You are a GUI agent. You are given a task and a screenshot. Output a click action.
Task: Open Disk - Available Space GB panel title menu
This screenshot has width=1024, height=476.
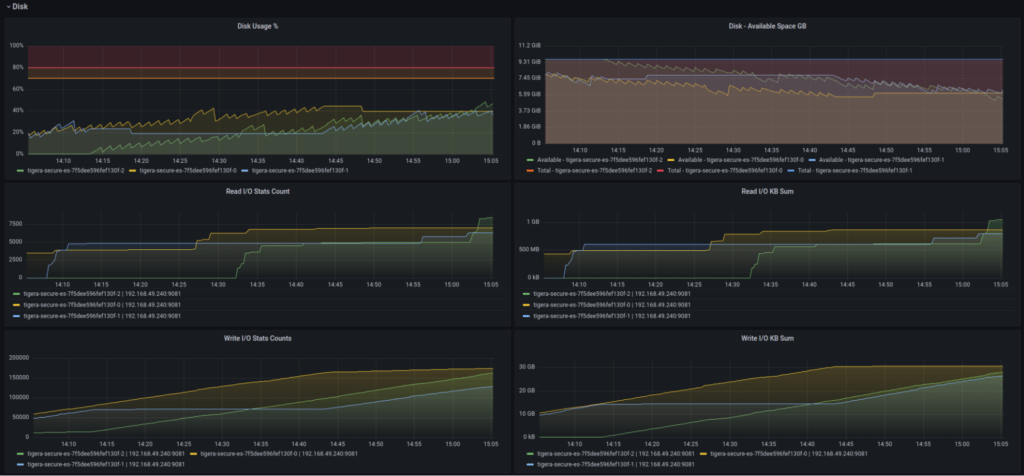pyautogui.click(x=767, y=27)
